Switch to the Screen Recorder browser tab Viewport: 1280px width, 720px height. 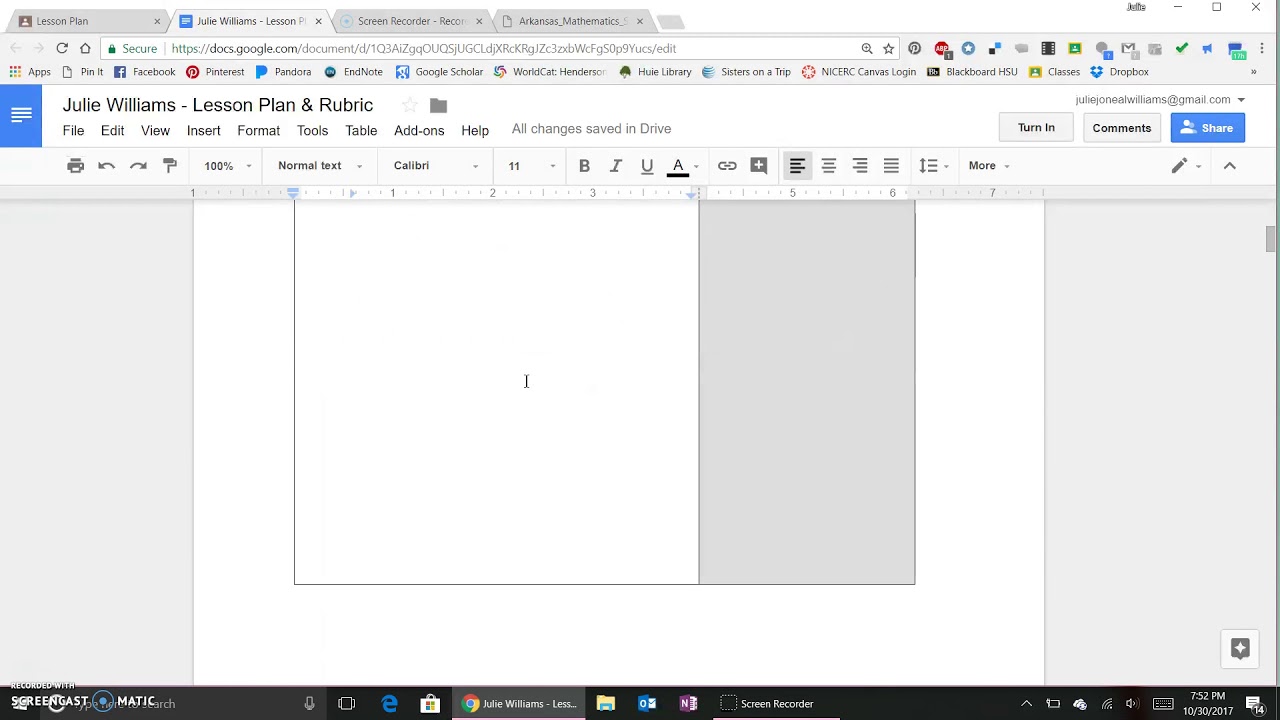pos(410,21)
